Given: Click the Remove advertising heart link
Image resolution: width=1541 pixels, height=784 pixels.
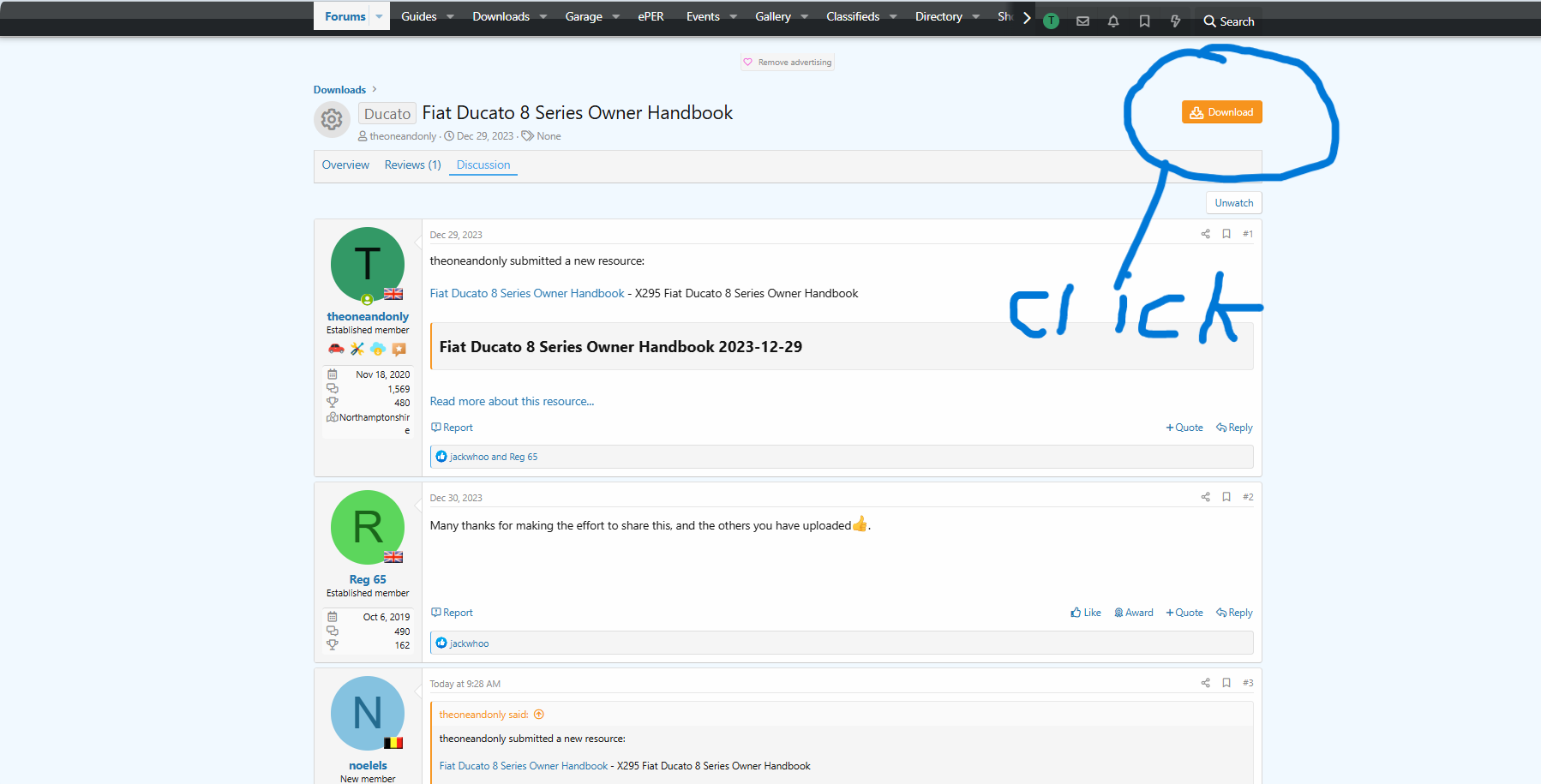Looking at the screenshot, I should 788,63.
